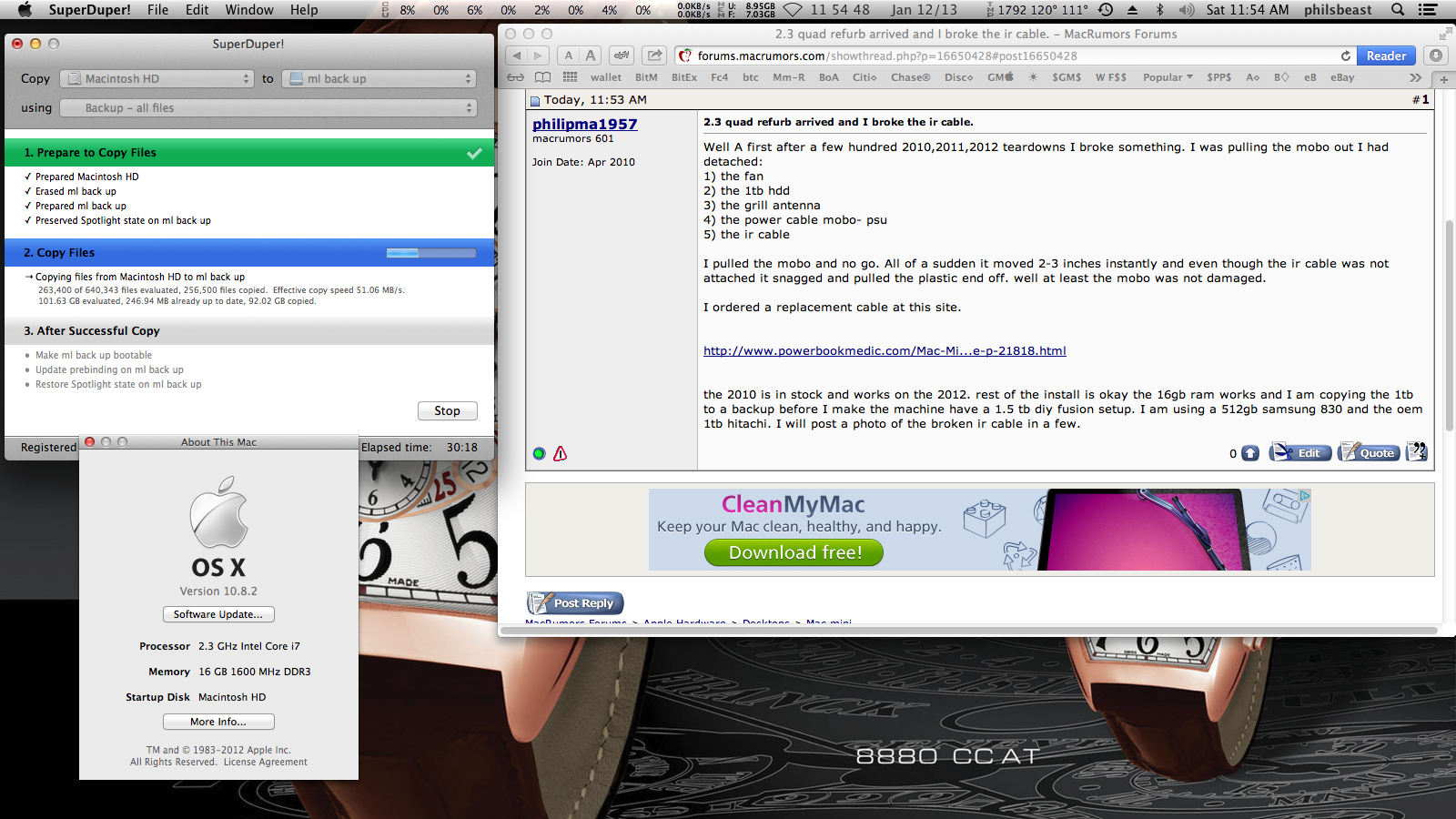This screenshot has width=1456, height=819.
Task: Open Spotlight search in the menu bar
Action: point(1398,10)
